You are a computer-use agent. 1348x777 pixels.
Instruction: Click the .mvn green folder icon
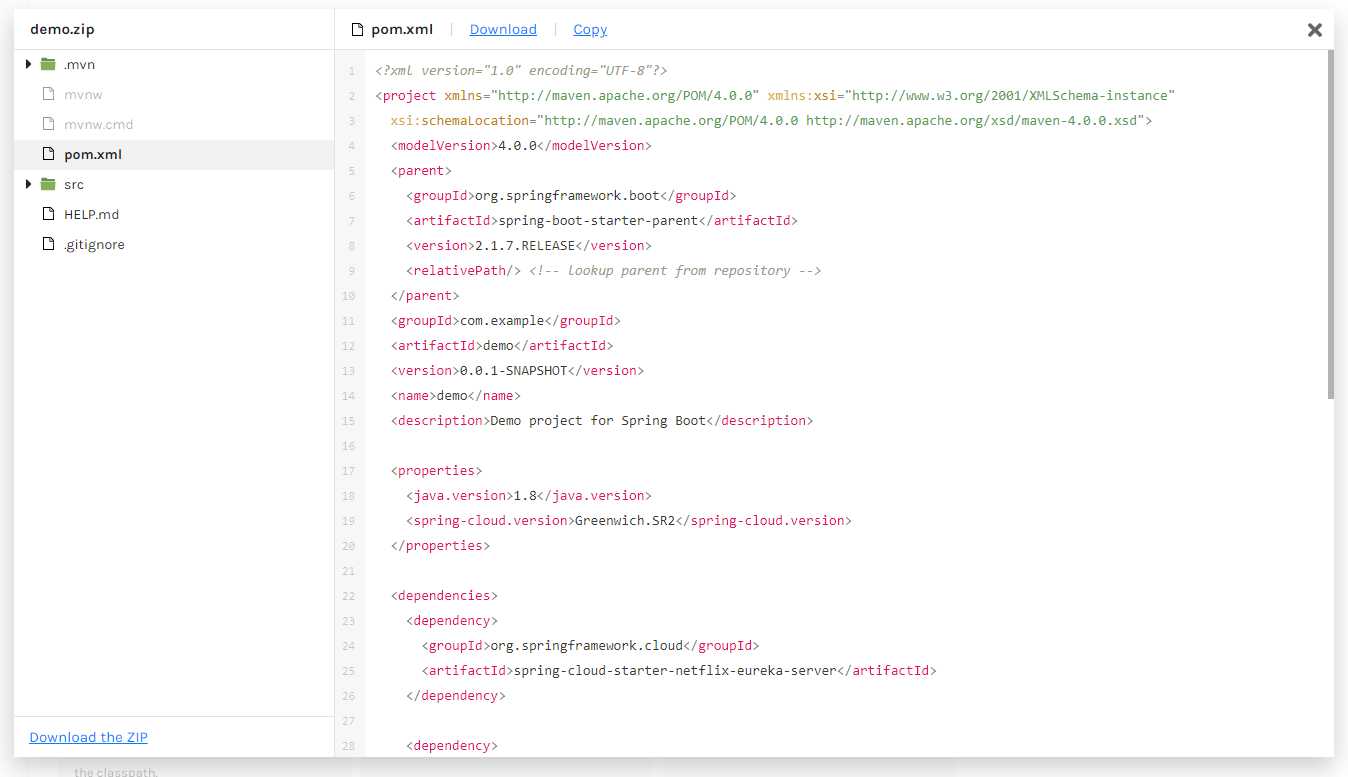(x=48, y=65)
